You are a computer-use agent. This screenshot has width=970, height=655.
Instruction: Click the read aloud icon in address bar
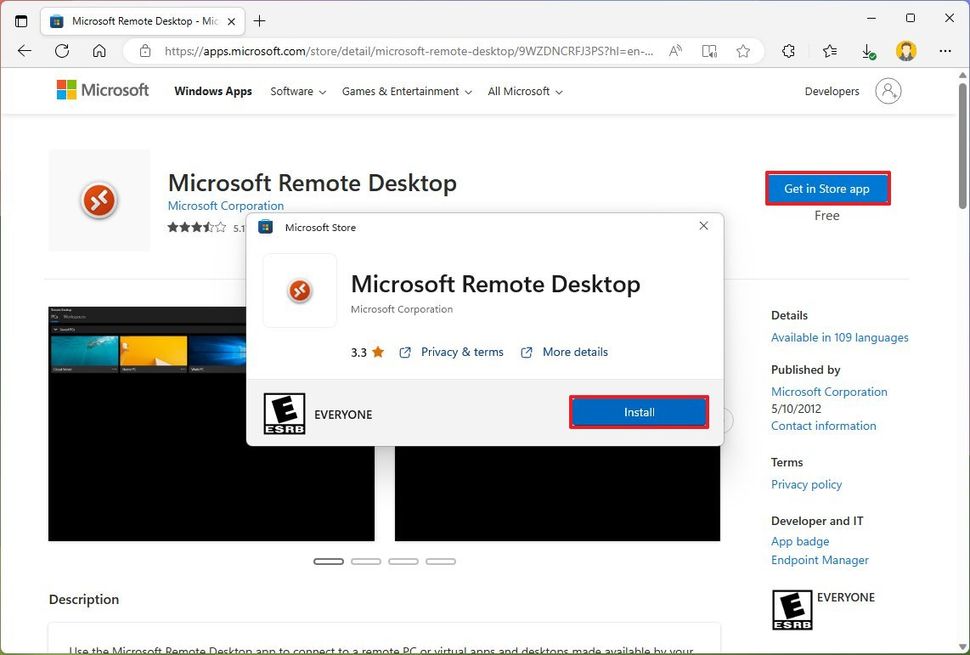[x=676, y=50]
